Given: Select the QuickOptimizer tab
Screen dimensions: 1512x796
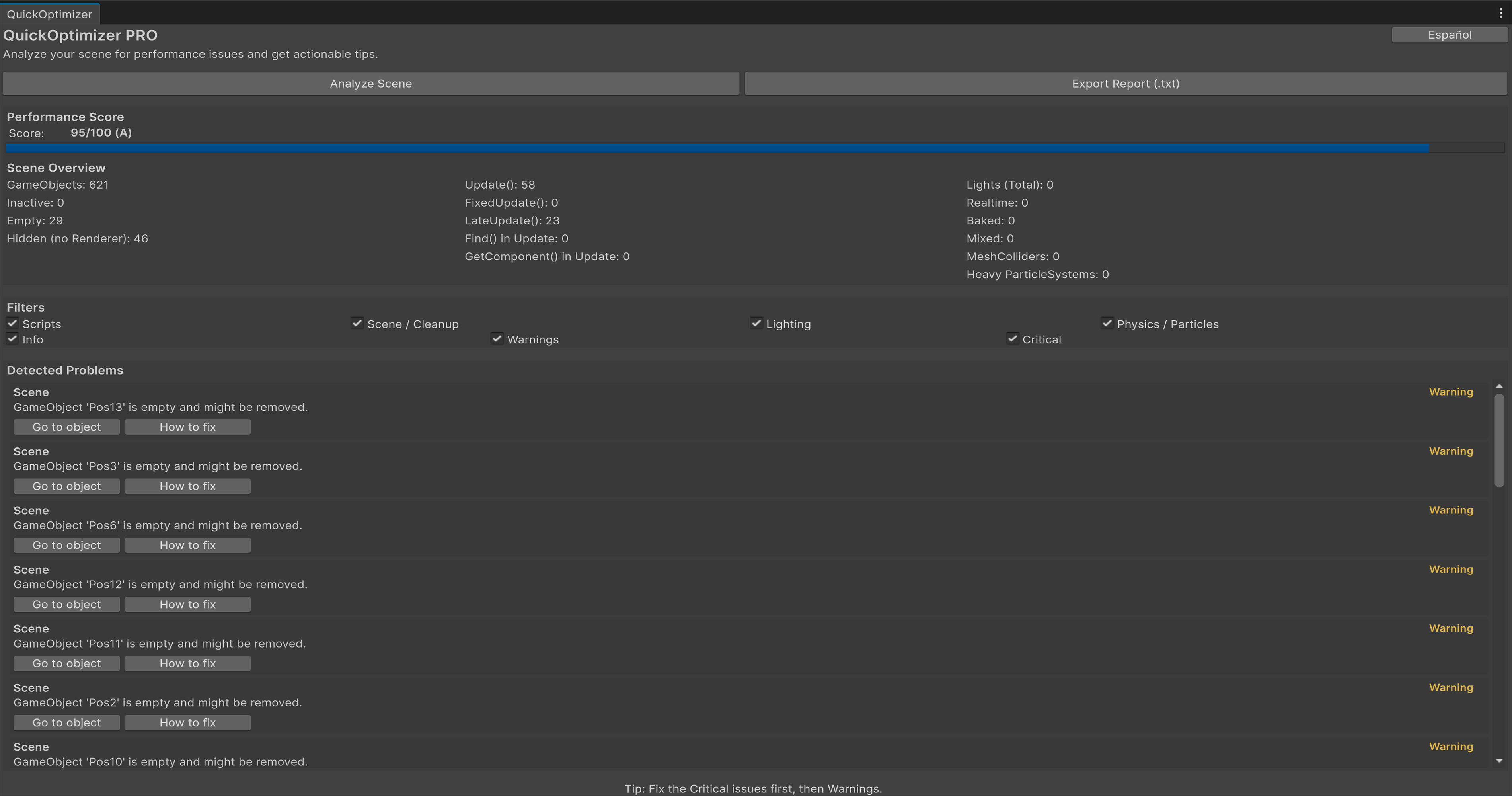Looking at the screenshot, I should click(49, 14).
